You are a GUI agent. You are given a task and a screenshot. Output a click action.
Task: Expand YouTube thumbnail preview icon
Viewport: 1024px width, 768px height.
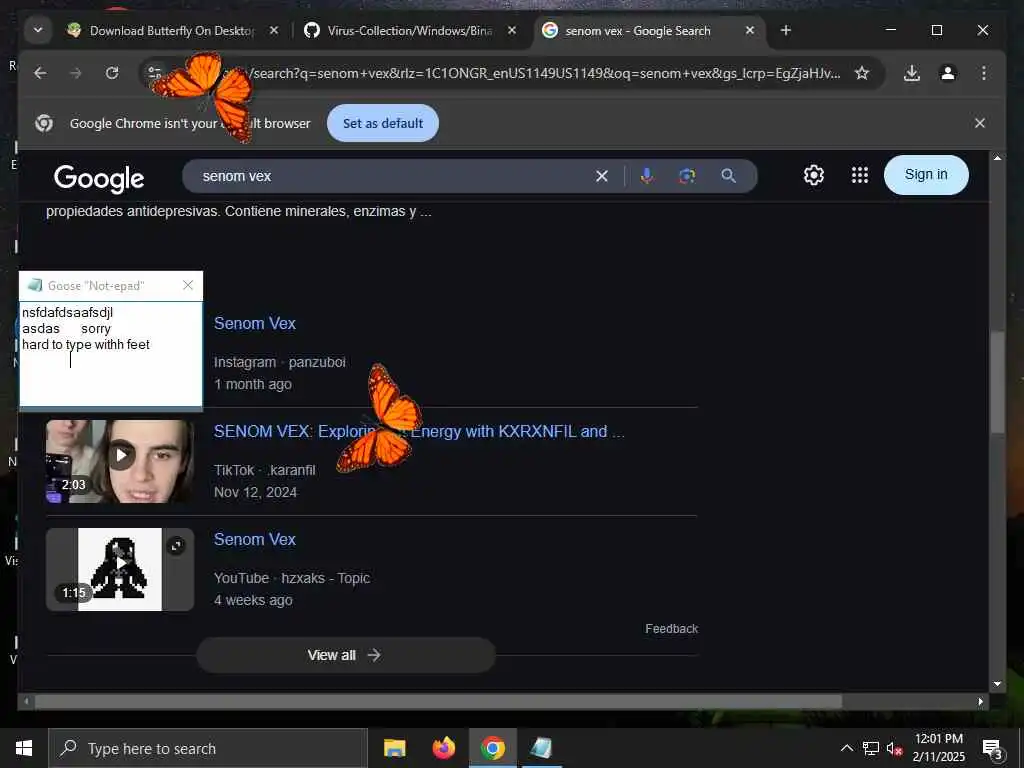click(176, 546)
